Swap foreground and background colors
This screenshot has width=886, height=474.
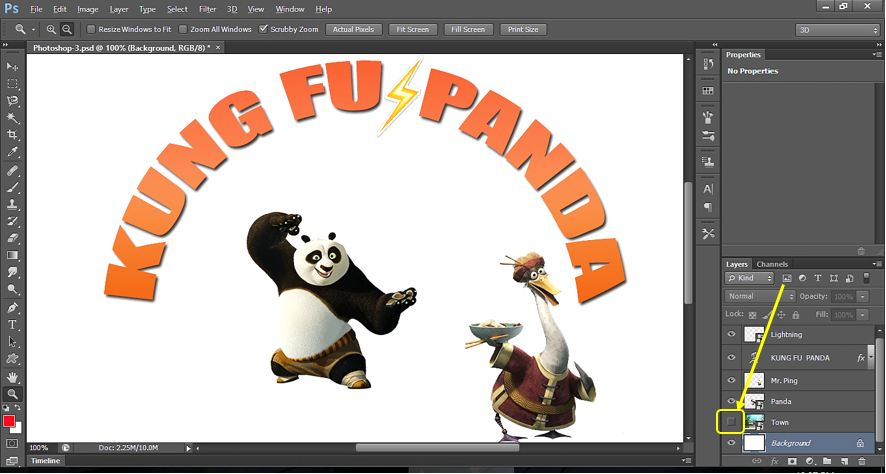point(18,408)
